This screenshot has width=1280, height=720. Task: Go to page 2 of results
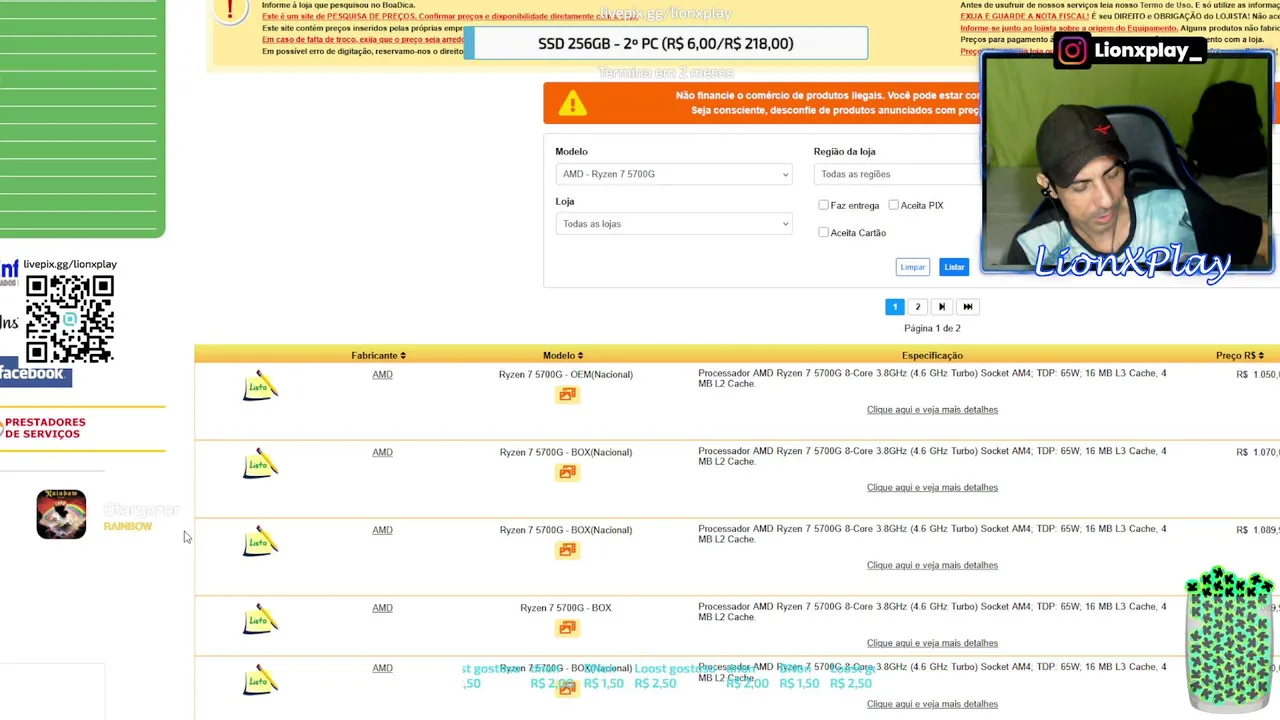[917, 307]
